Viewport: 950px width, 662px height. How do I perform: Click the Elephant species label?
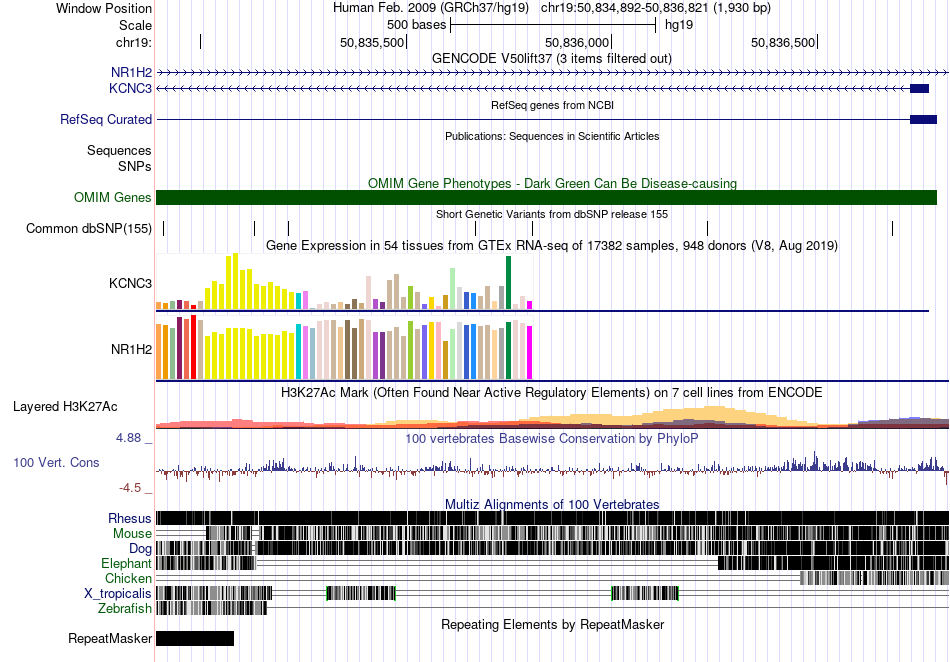127,564
